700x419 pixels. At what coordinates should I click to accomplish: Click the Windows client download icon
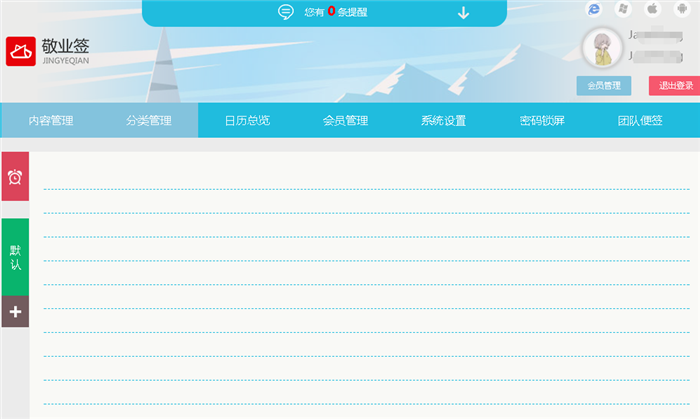[x=623, y=9]
